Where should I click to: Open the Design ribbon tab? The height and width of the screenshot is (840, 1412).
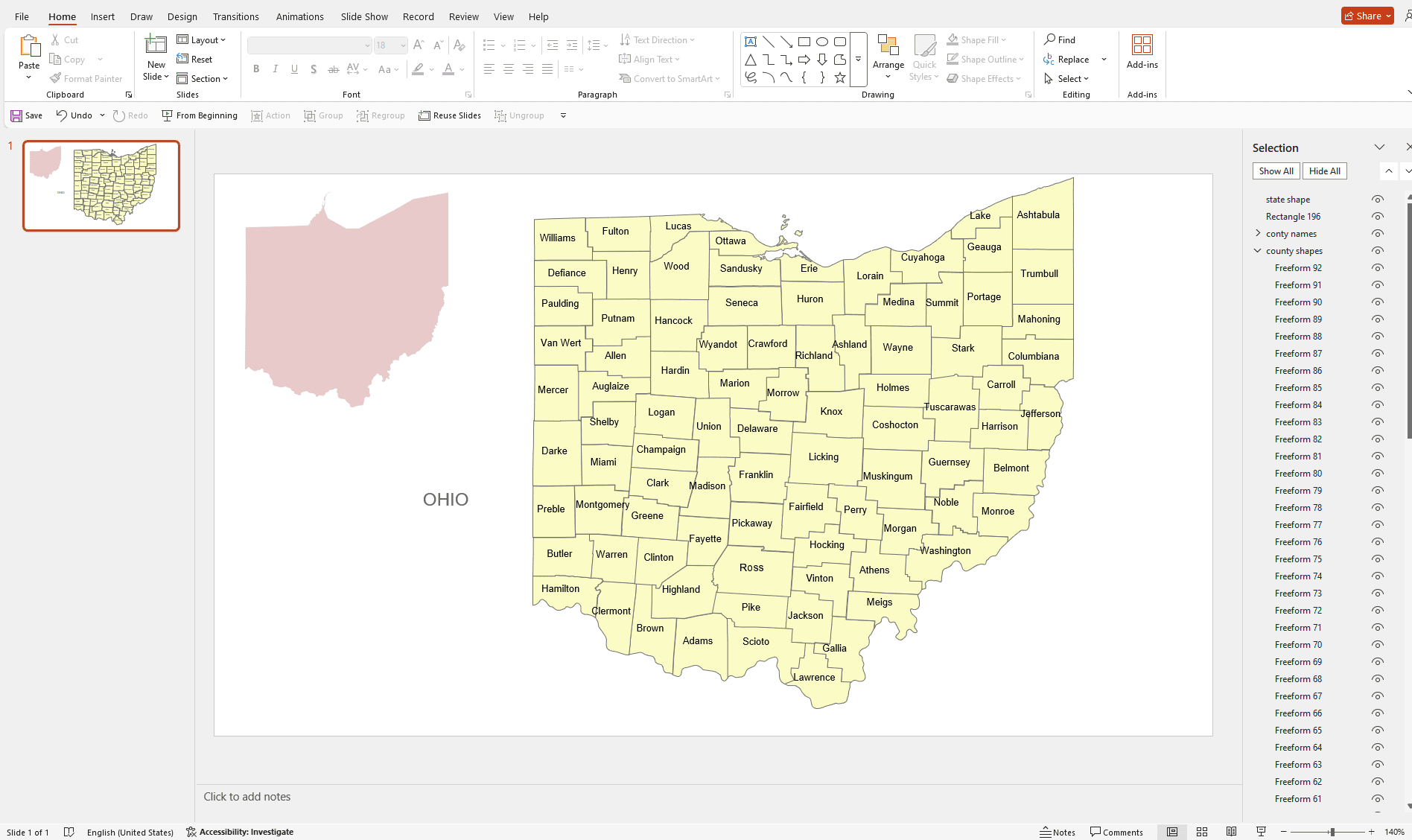click(182, 16)
